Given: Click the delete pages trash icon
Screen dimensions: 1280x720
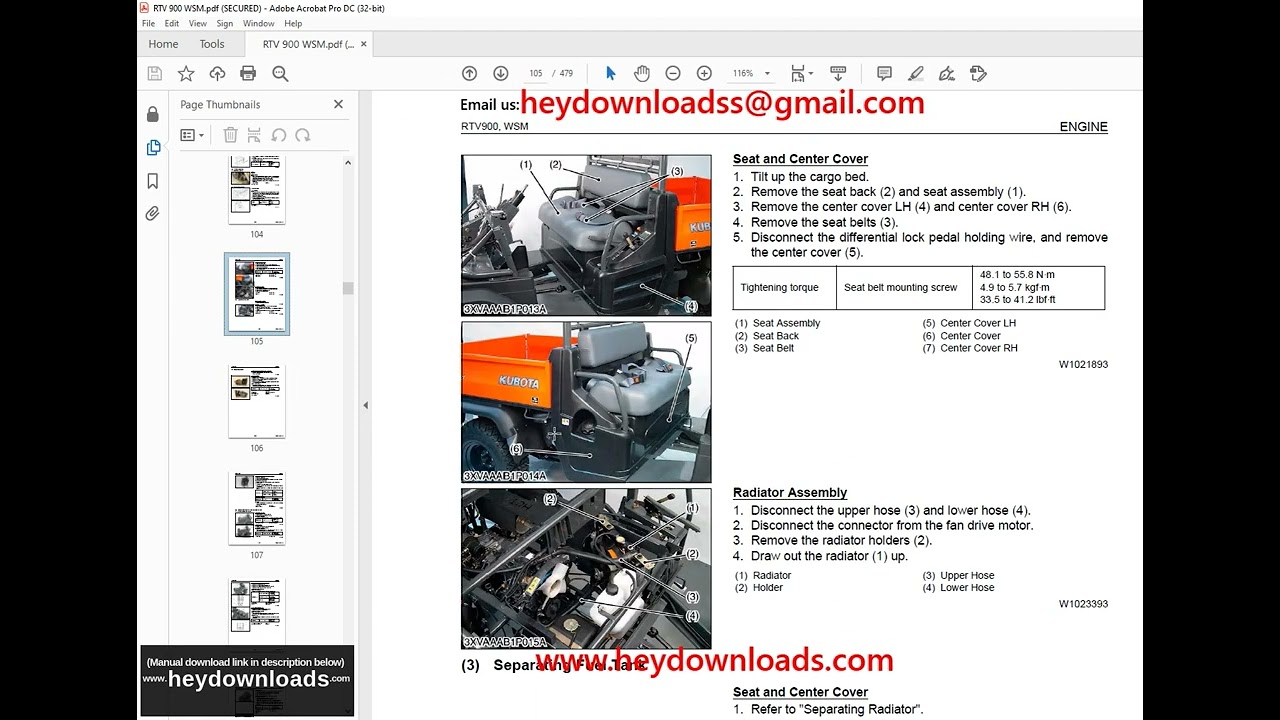Looking at the screenshot, I should point(230,135).
